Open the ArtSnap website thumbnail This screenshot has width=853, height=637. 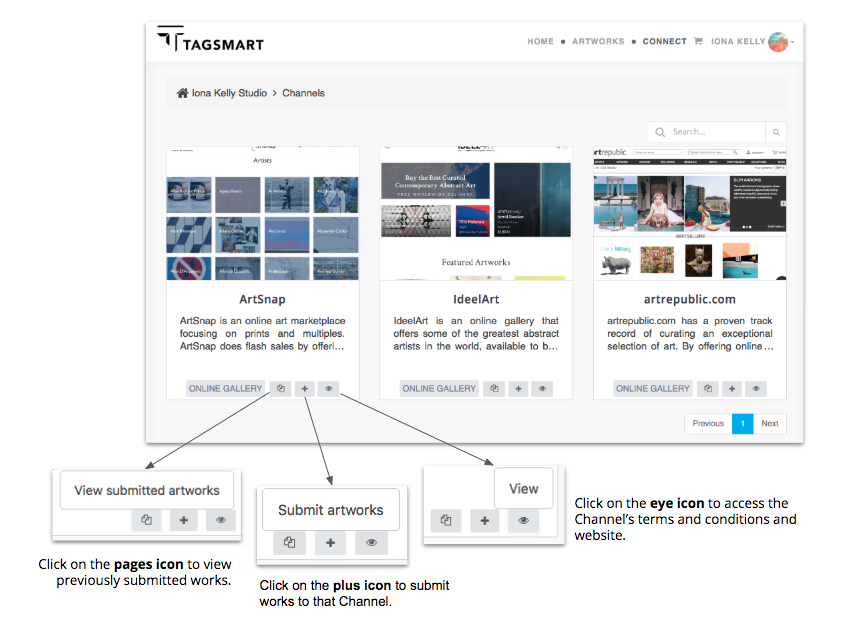[x=262, y=213]
